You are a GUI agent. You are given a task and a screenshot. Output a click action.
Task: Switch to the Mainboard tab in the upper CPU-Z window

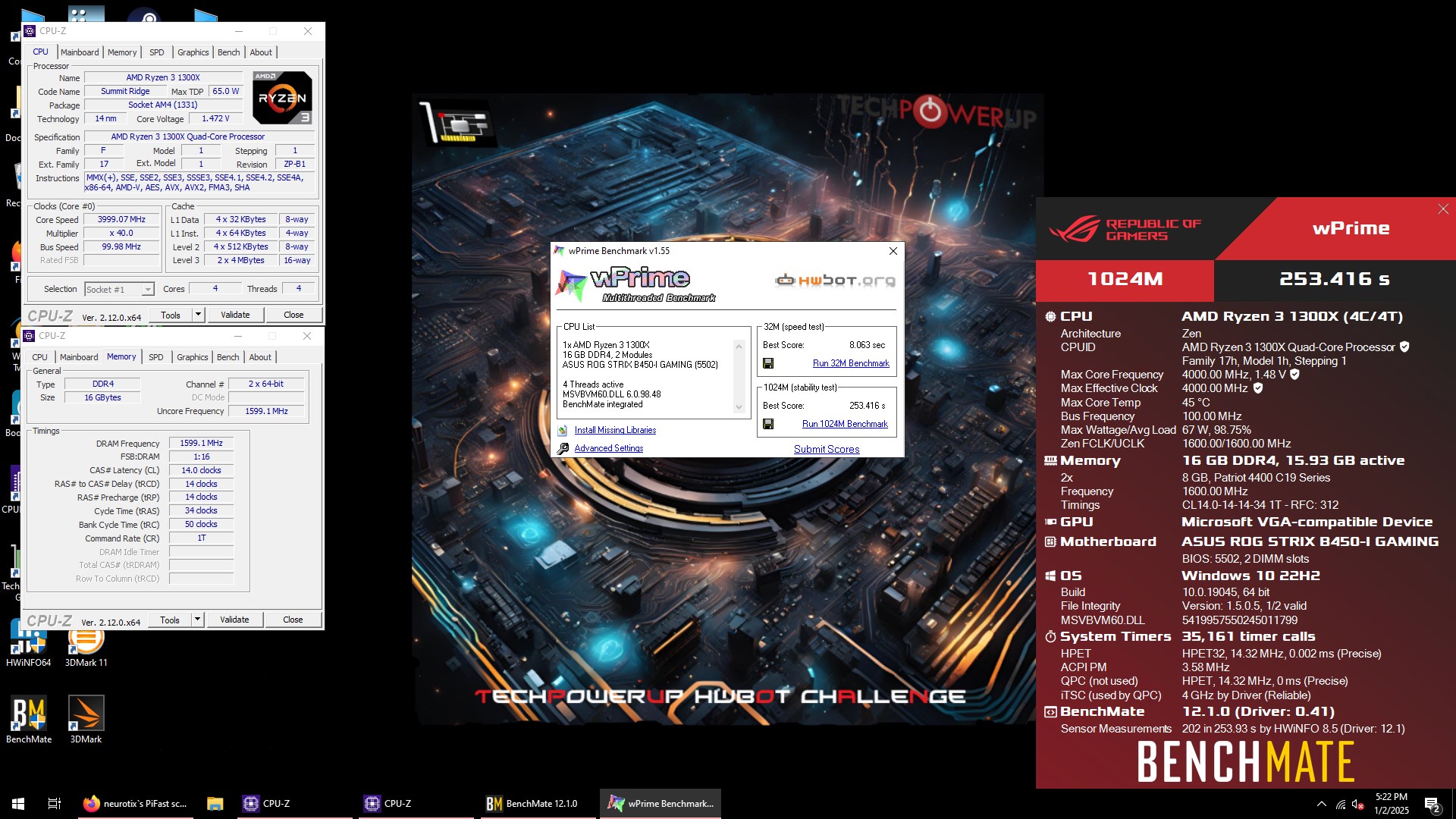point(80,52)
